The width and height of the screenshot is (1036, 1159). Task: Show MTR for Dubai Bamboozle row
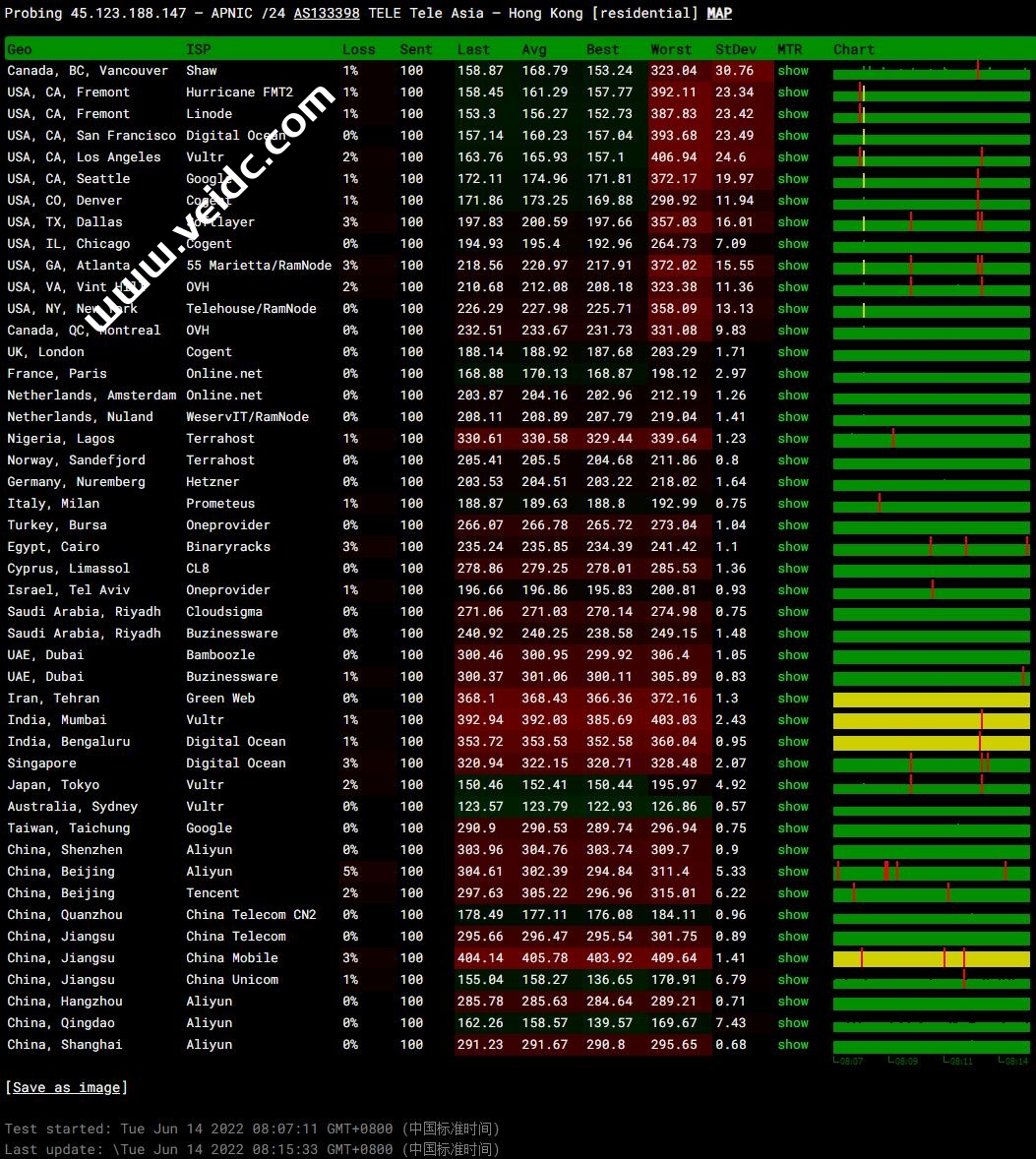coord(793,655)
